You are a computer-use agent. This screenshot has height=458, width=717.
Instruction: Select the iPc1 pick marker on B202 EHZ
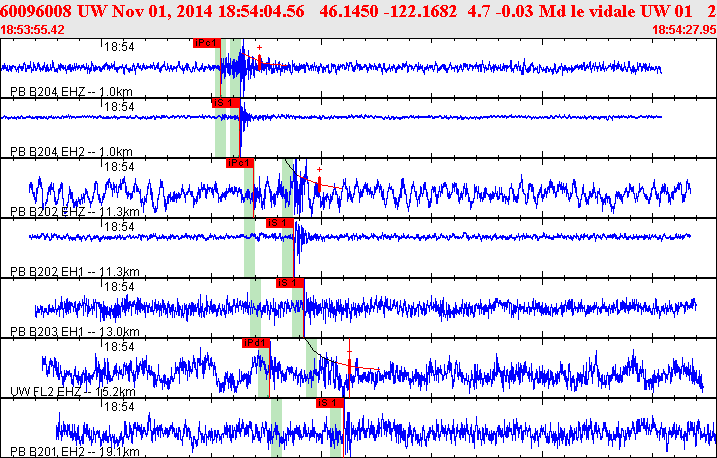[x=240, y=162]
